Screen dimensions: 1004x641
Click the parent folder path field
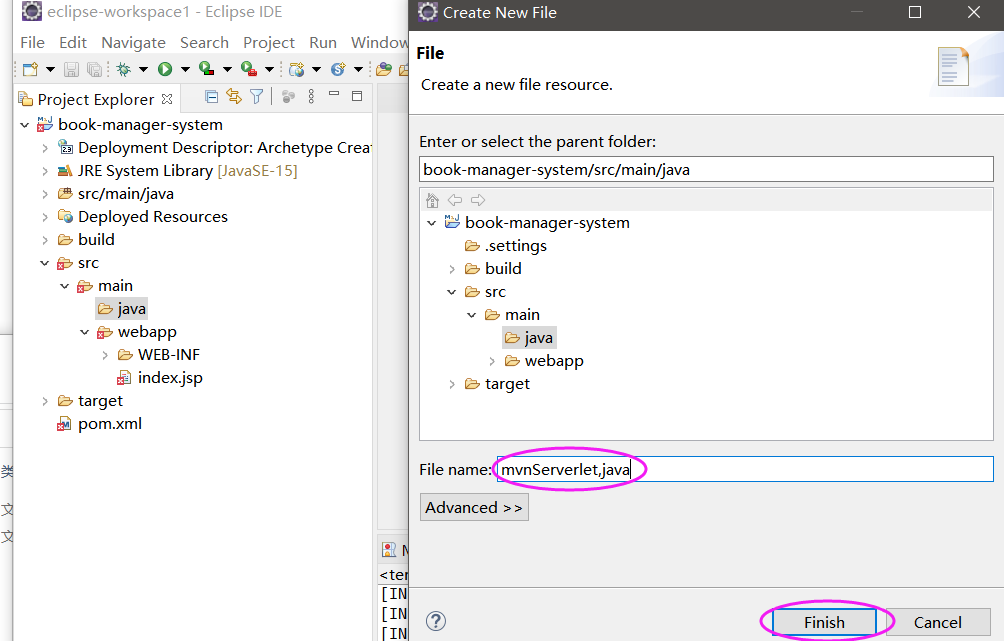(706, 170)
